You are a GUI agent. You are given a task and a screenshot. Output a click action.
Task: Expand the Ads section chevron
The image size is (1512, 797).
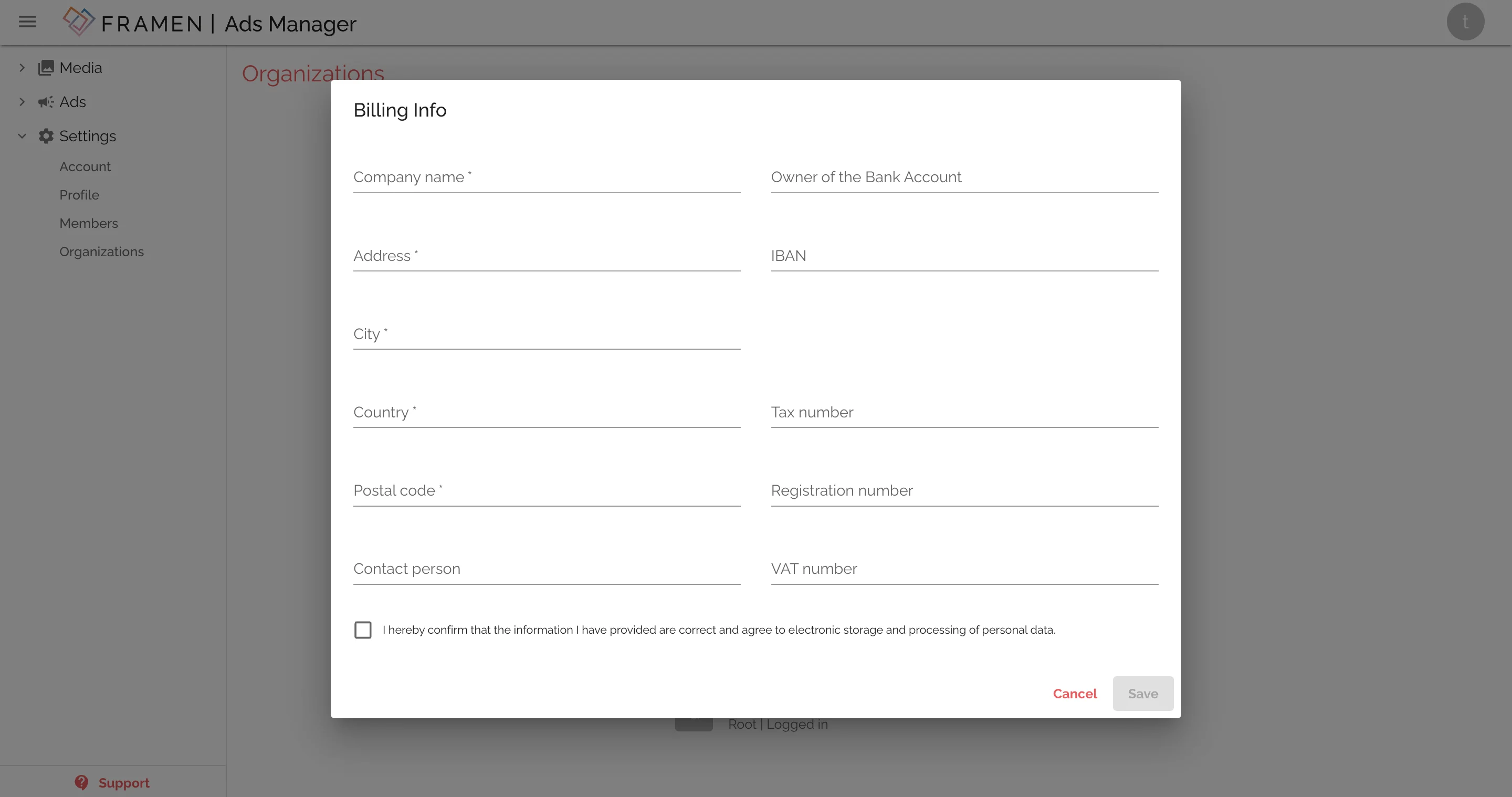(x=22, y=102)
